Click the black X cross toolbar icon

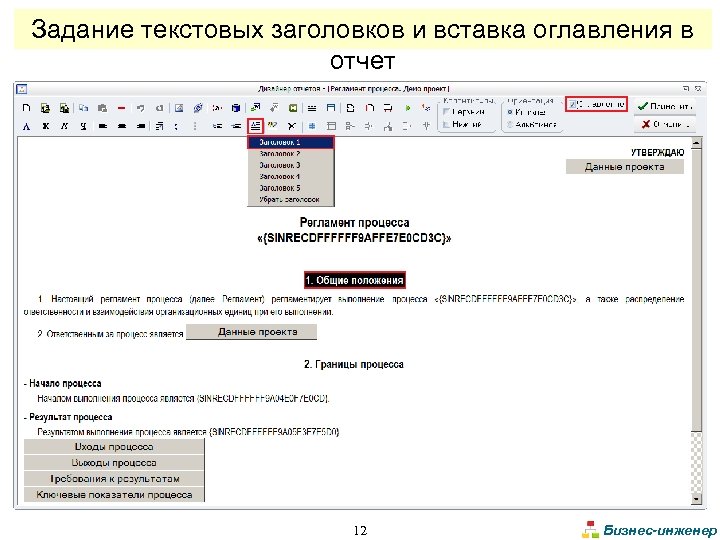292,126
